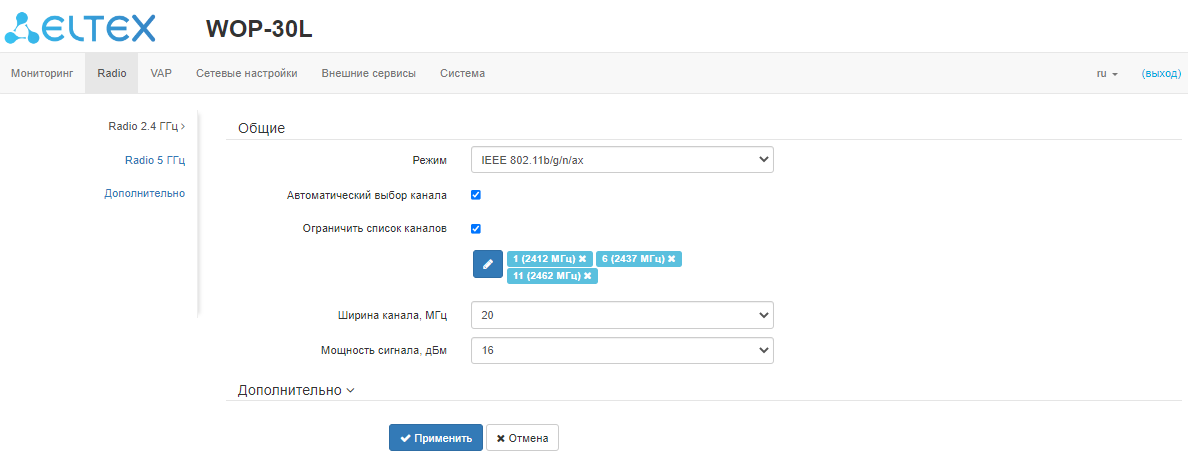
Task: Open Мощность сигнала, дБм dropdown
Action: 621,351
